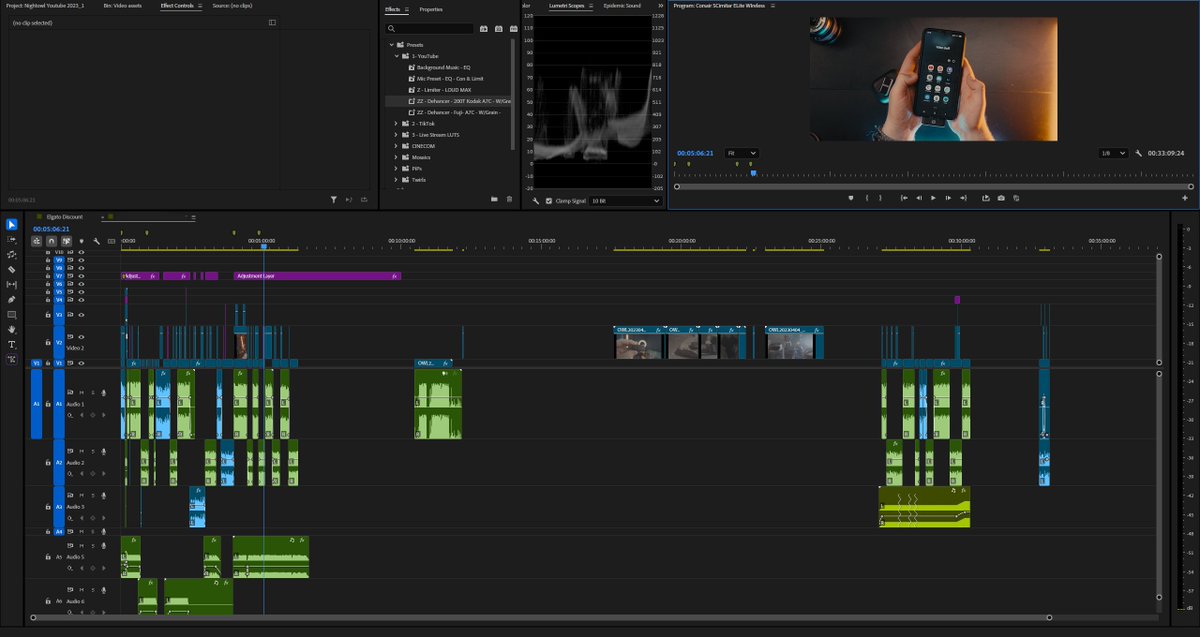
Task: Open the Properties tab
Action: point(431,9)
